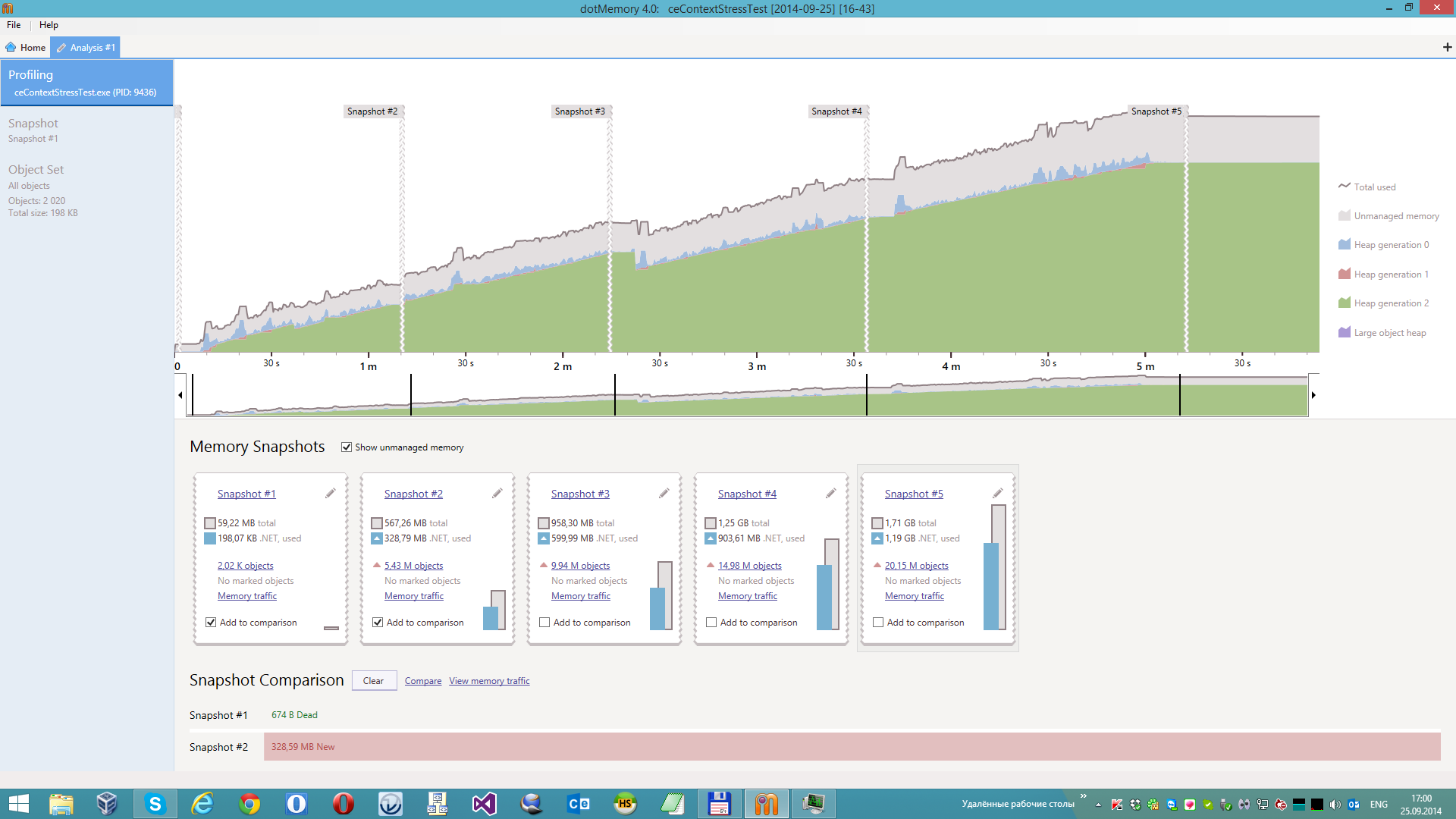The width and height of the screenshot is (1456, 819).
Task: Click Heap generation 2 legend swatch
Action: [1345, 303]
